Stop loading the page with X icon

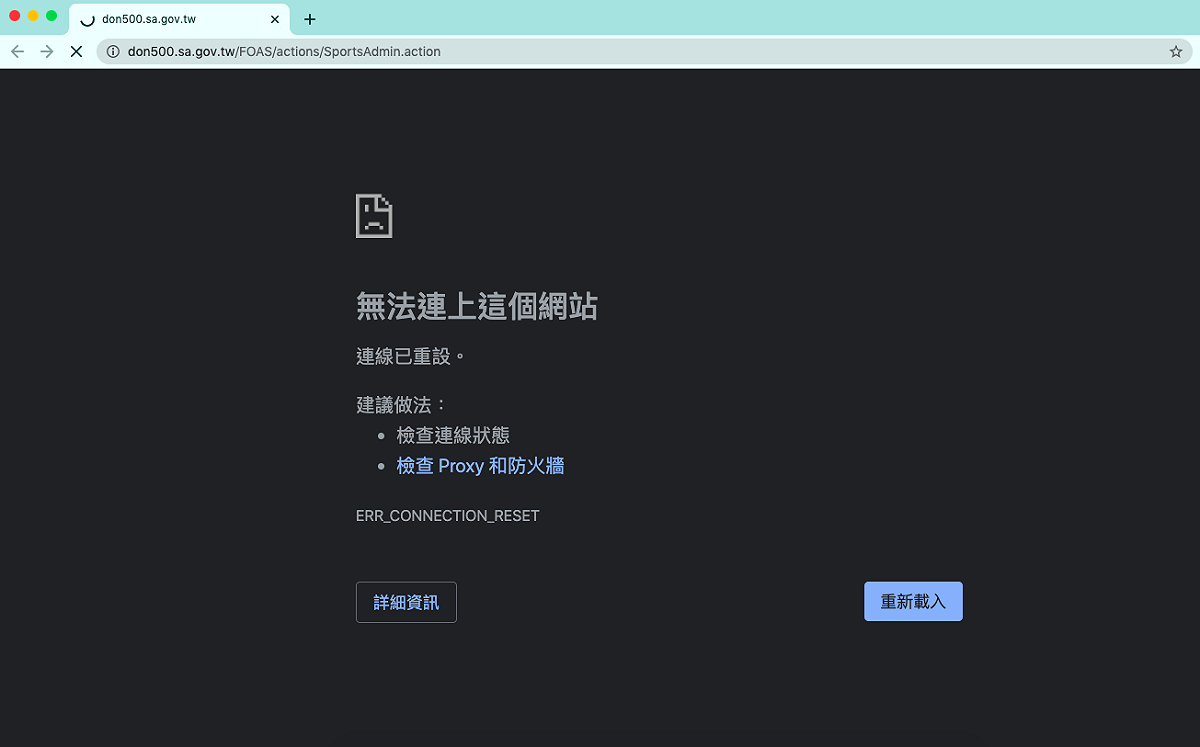pyautogui.click(x=76, y=51)
